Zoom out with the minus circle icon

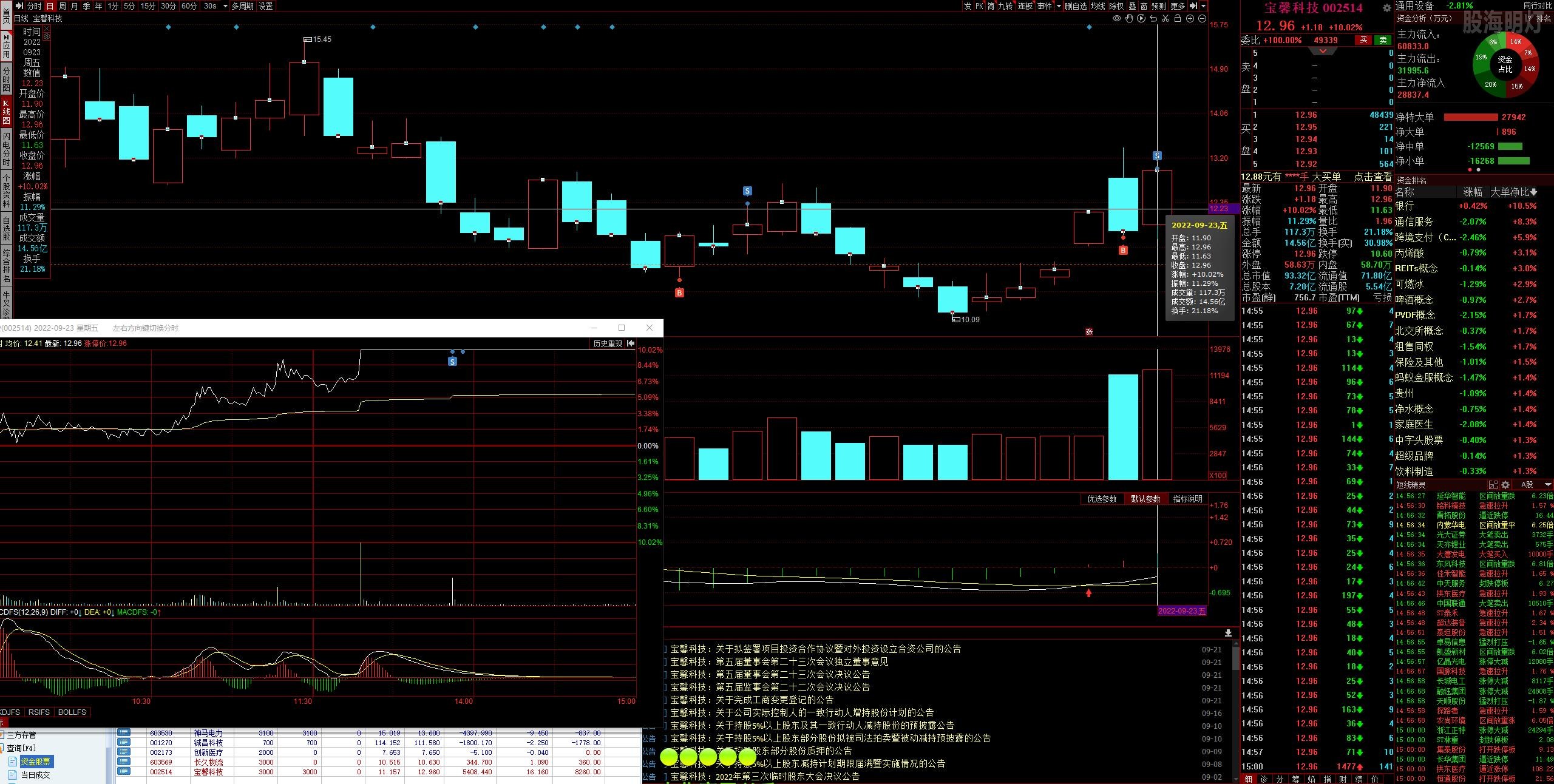(x=1202, y=19)
